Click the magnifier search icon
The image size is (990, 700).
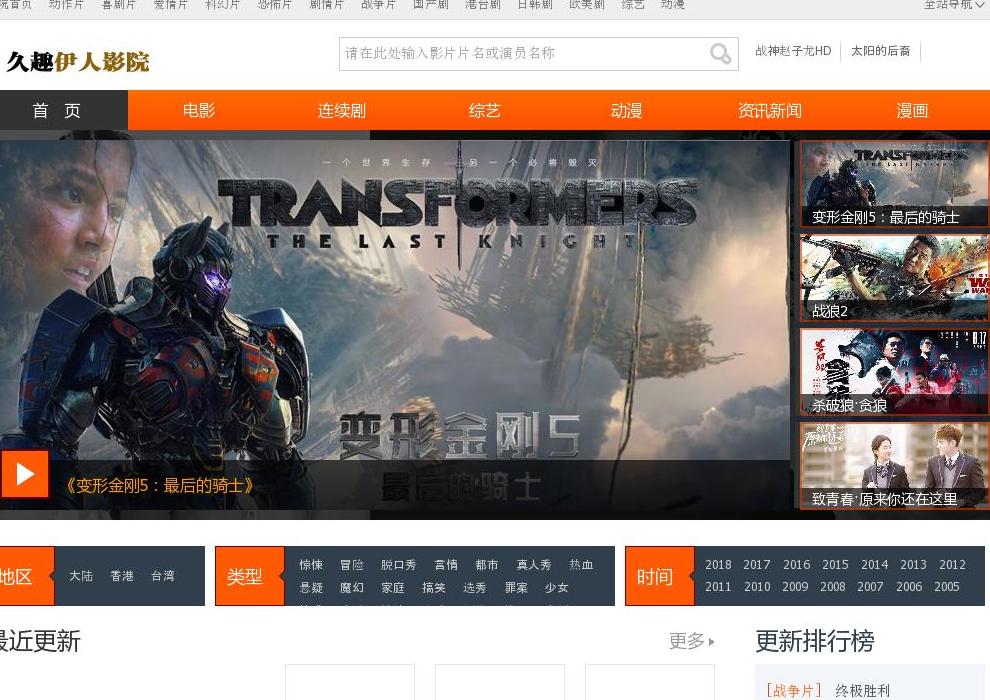(x=720, y=54)
